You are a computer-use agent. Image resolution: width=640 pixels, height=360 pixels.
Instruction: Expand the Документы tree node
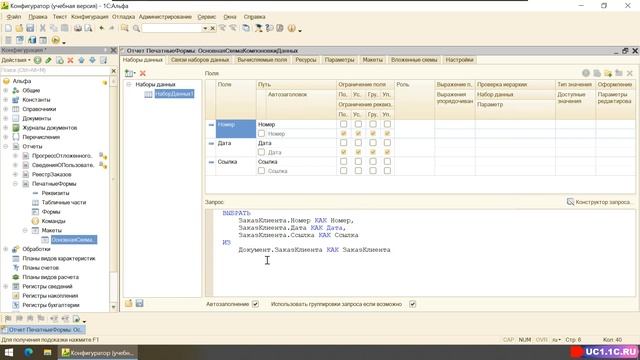pos(6,118)
